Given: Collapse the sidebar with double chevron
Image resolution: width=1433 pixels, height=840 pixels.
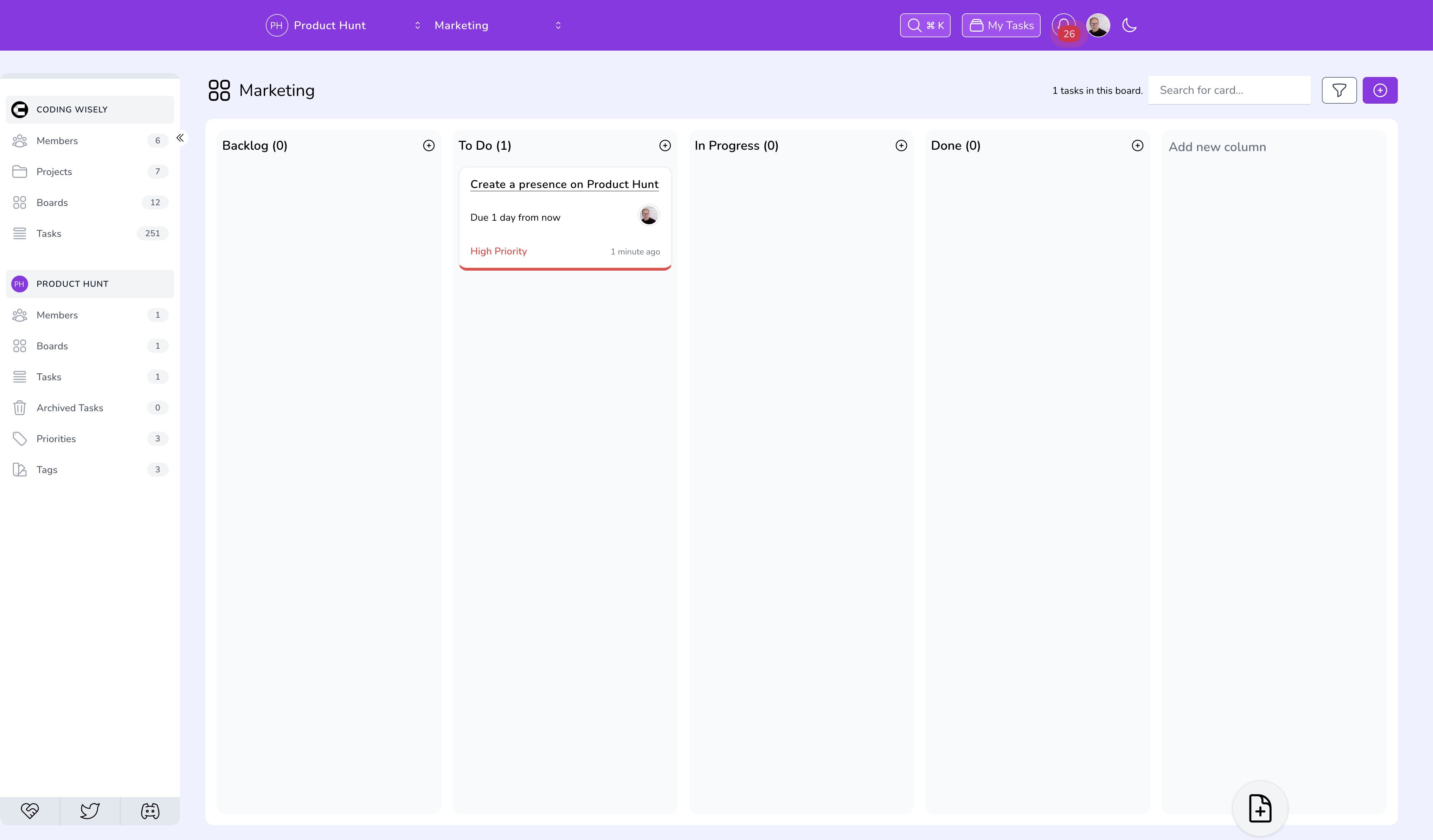Looking at the screenshot, I should [180, 138].
